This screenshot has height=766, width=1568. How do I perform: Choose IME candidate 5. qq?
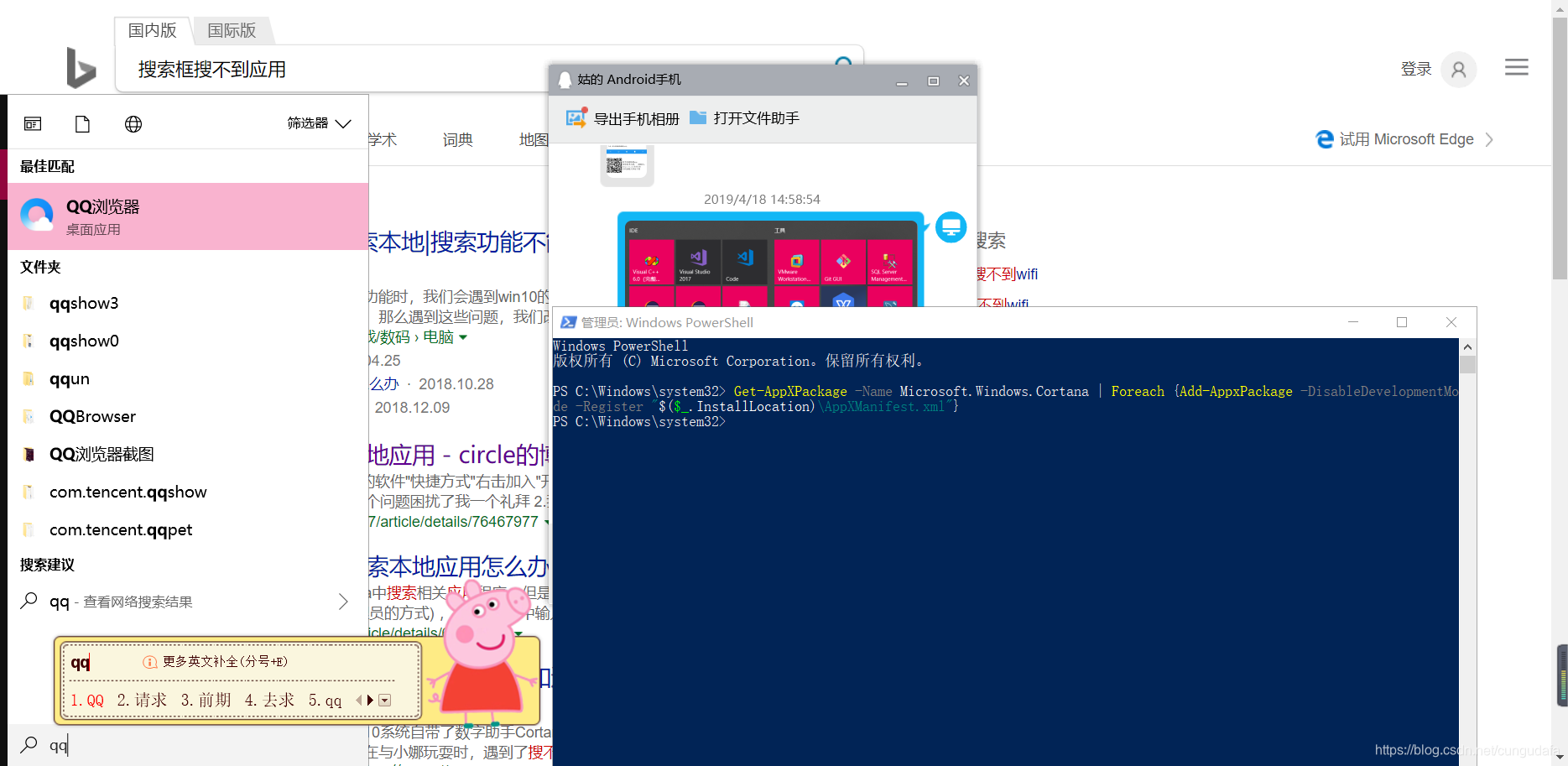(325, 700)
